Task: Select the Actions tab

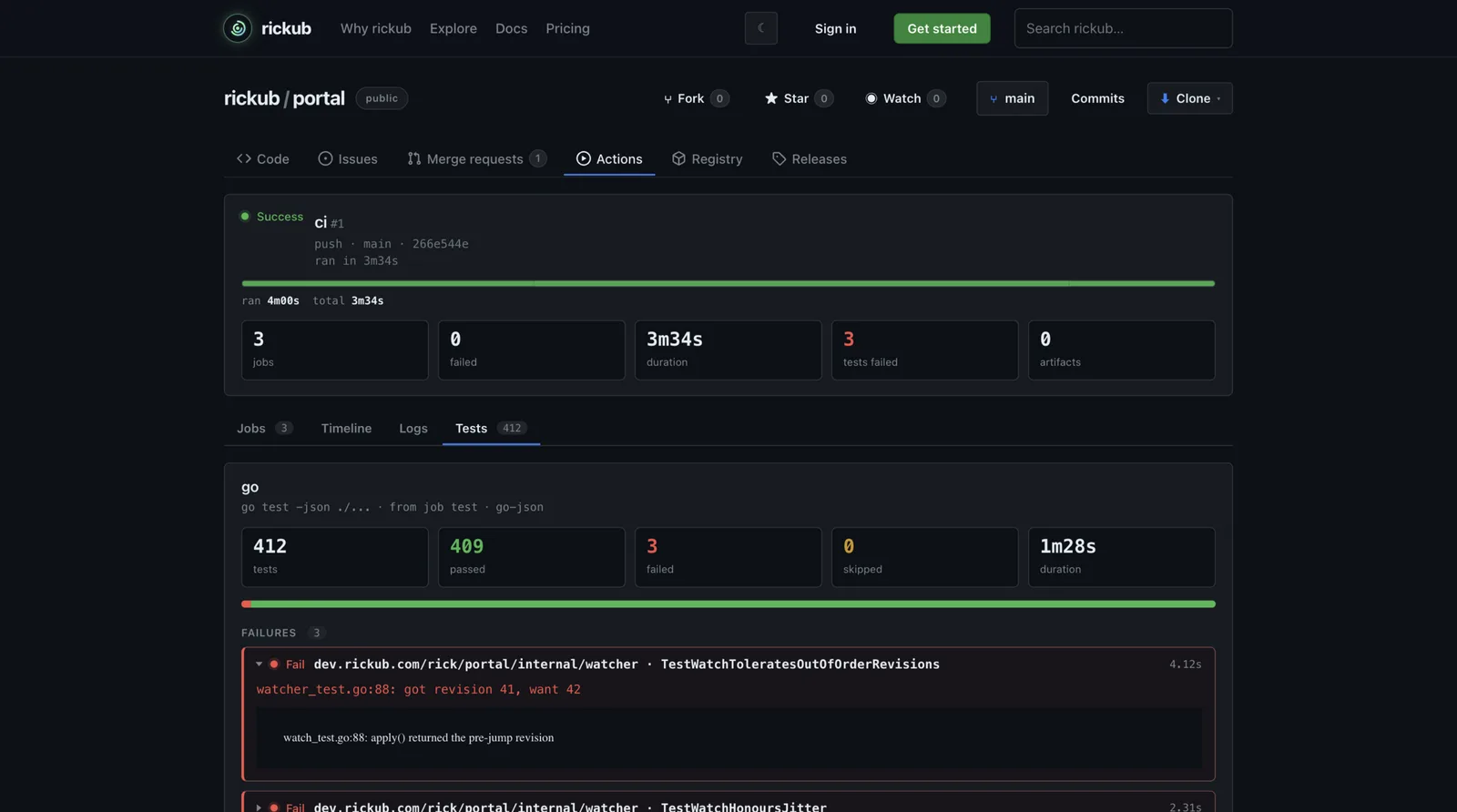Action: coord(609,158)
